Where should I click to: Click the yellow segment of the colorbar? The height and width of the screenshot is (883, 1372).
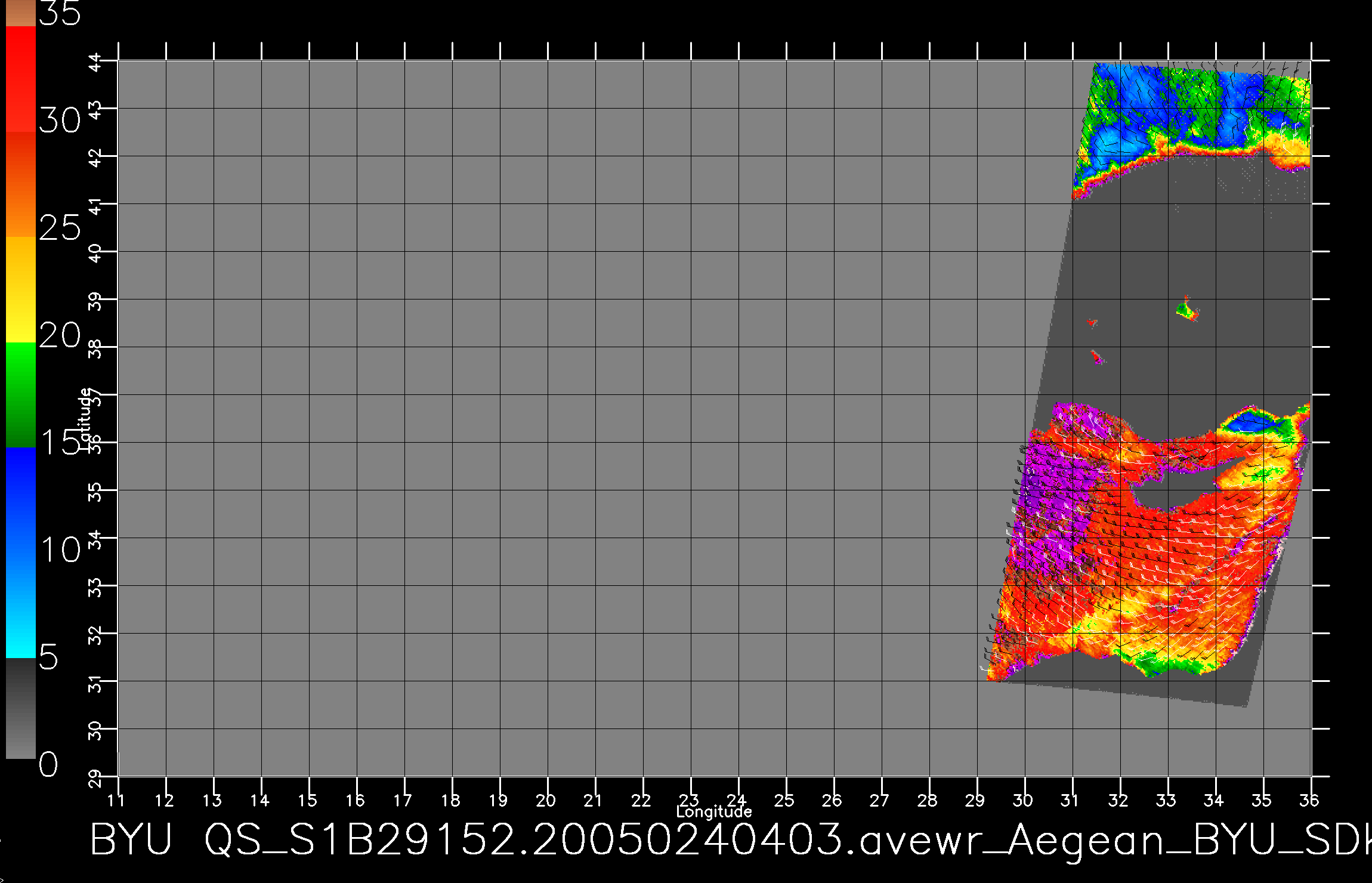click(21, 290)
